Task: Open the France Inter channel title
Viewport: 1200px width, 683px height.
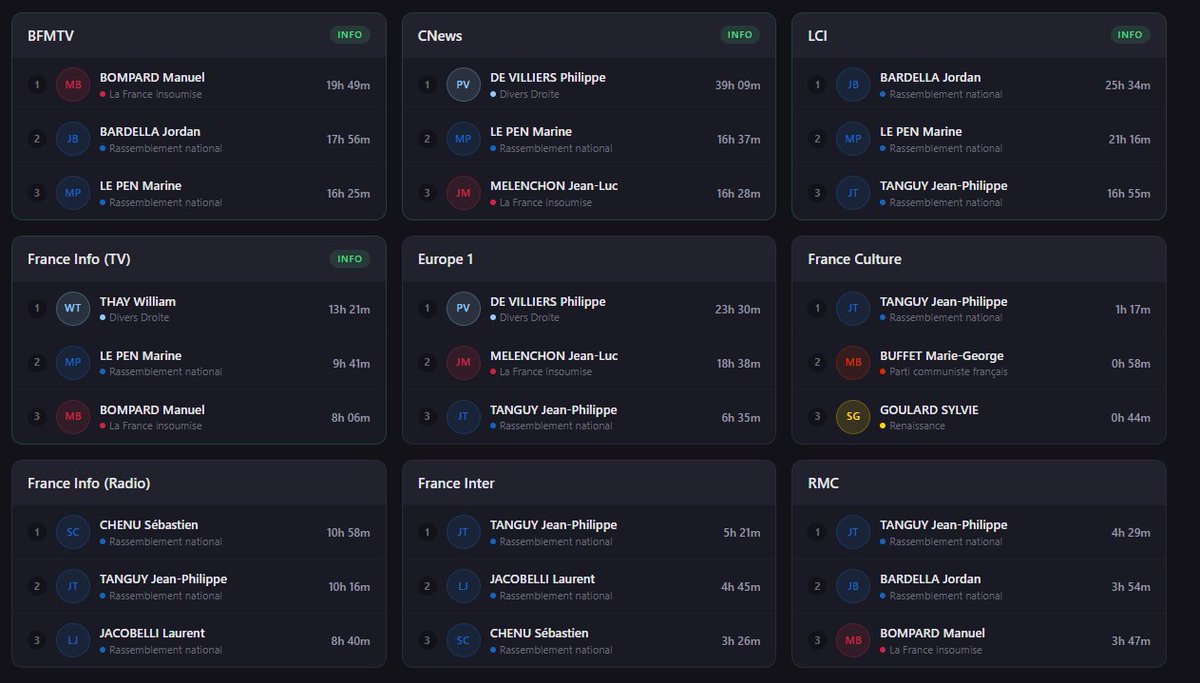Action: tap(456, 483)
